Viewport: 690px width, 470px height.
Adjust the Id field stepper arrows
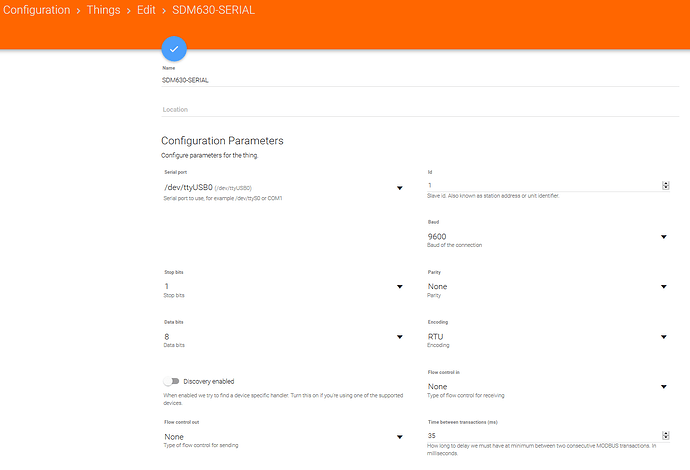(665, 185)
